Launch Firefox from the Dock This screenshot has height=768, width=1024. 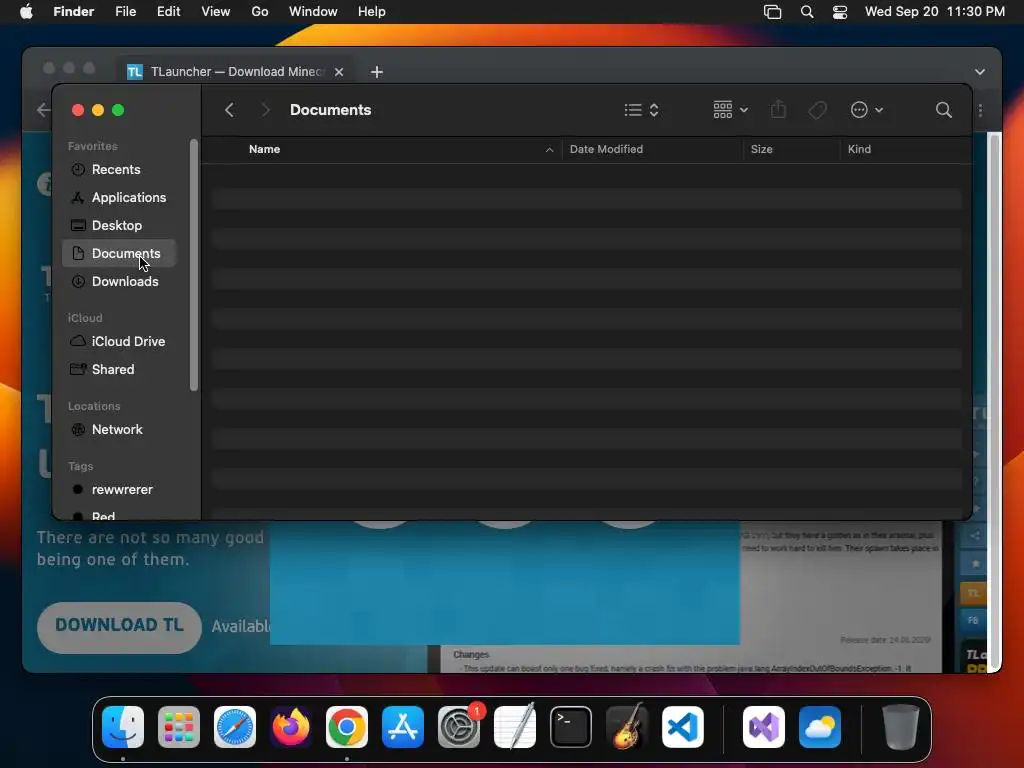tap(291, 727)
